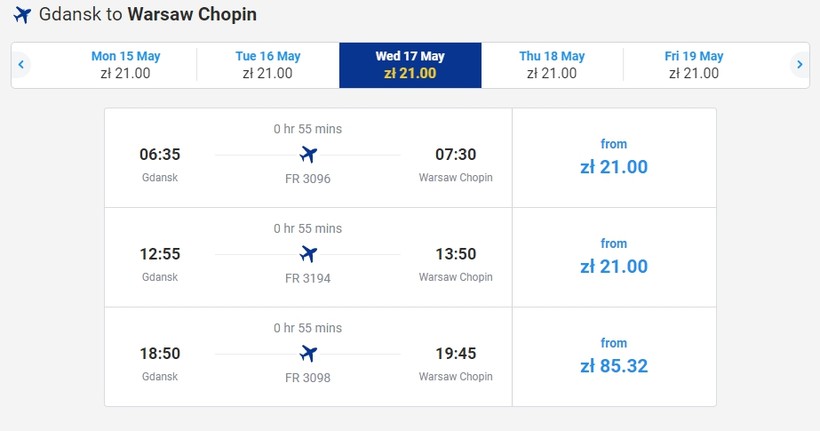820x431 pixels.
Task: Click the 13:50 Warsaw Chopin arrival time
Action: pyautogui.click(x=455, y=254)
